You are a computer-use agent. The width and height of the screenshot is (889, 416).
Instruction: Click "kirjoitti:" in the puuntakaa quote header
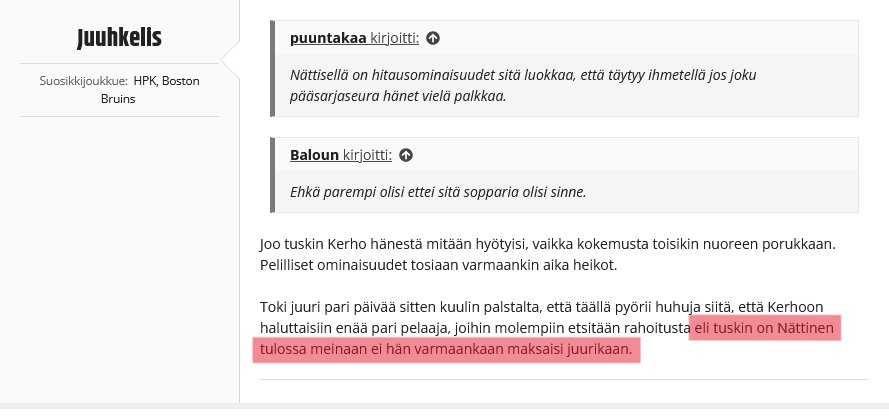tap(396, 39)
